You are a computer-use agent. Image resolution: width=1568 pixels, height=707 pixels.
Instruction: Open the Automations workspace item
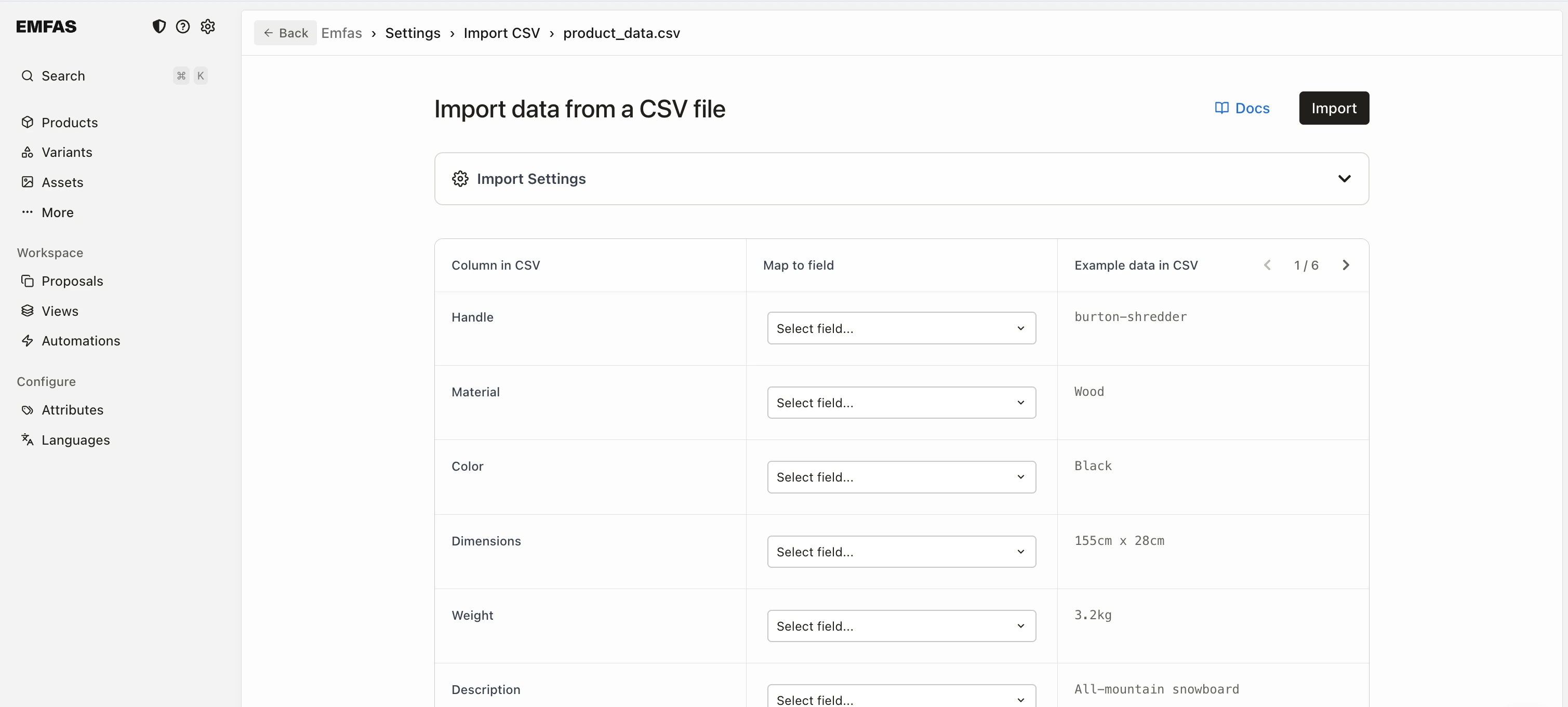click(81, 341)
